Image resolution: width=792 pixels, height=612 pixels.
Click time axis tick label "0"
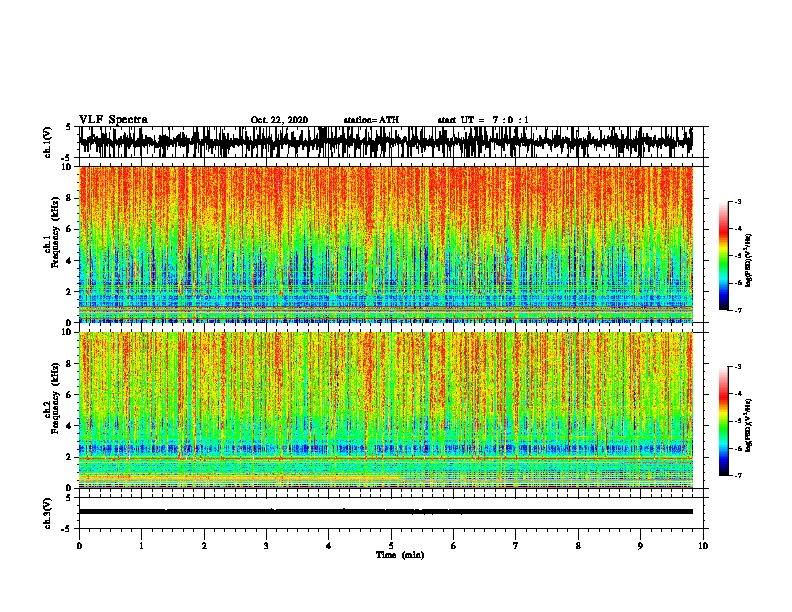(x=79, y=545)
